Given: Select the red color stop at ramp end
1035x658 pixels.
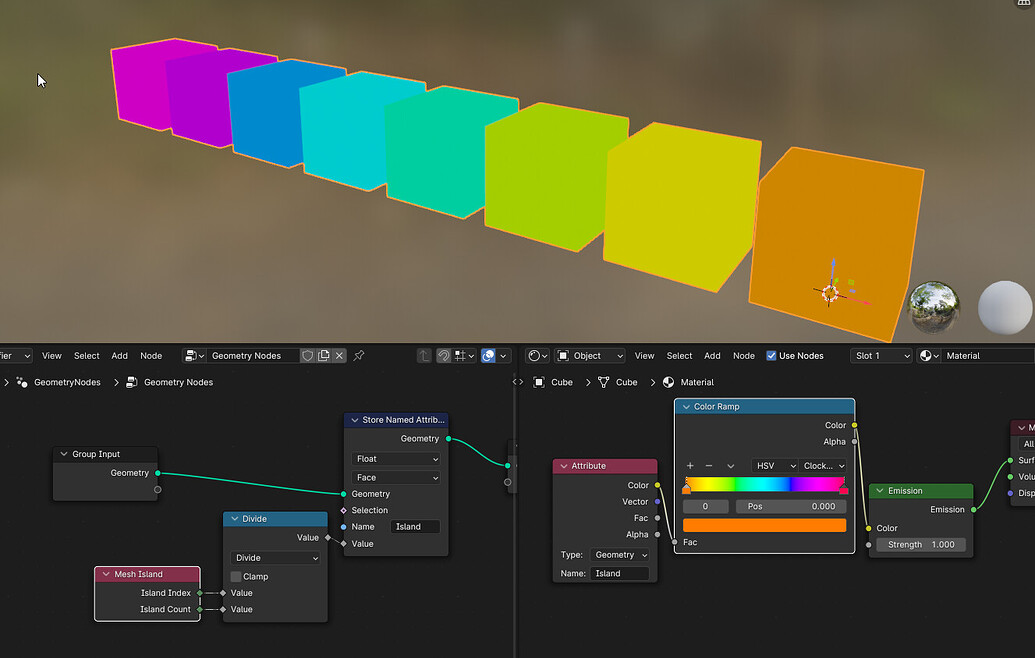Looking at the screenshot, I should 844,490.
